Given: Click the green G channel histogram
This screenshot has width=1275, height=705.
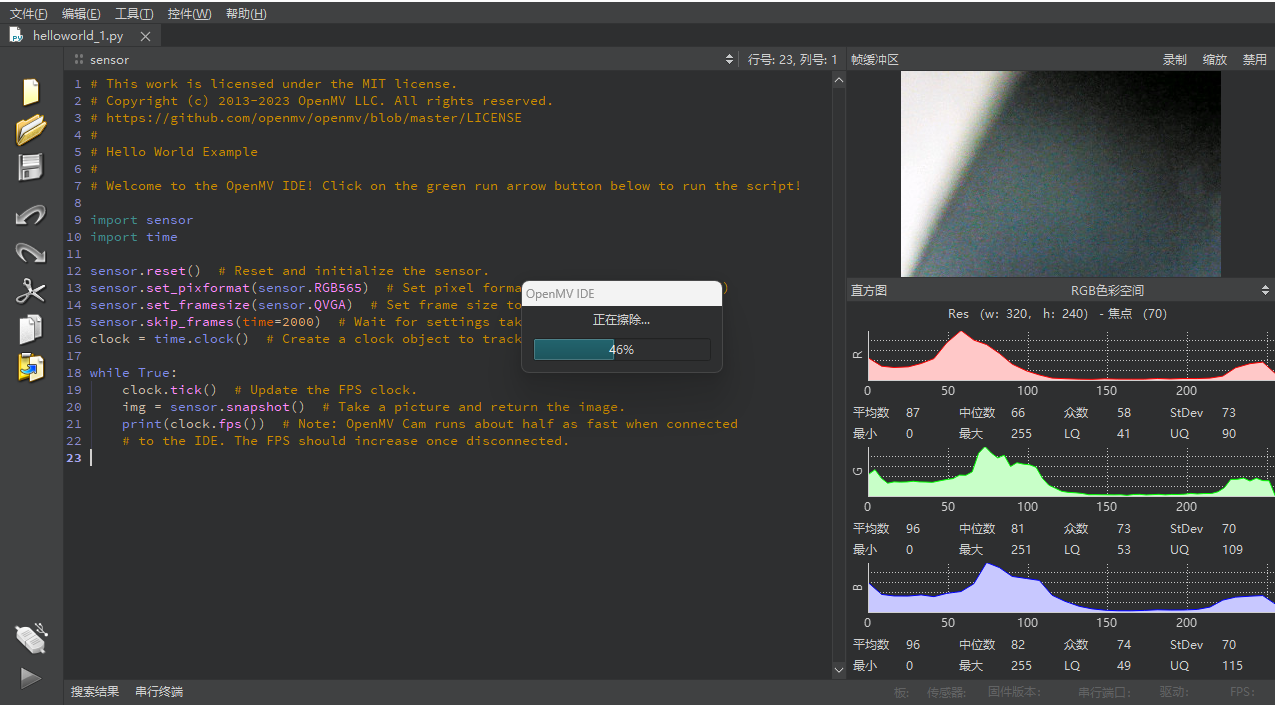Looking at the screenshot, I should pos(1071,471).
